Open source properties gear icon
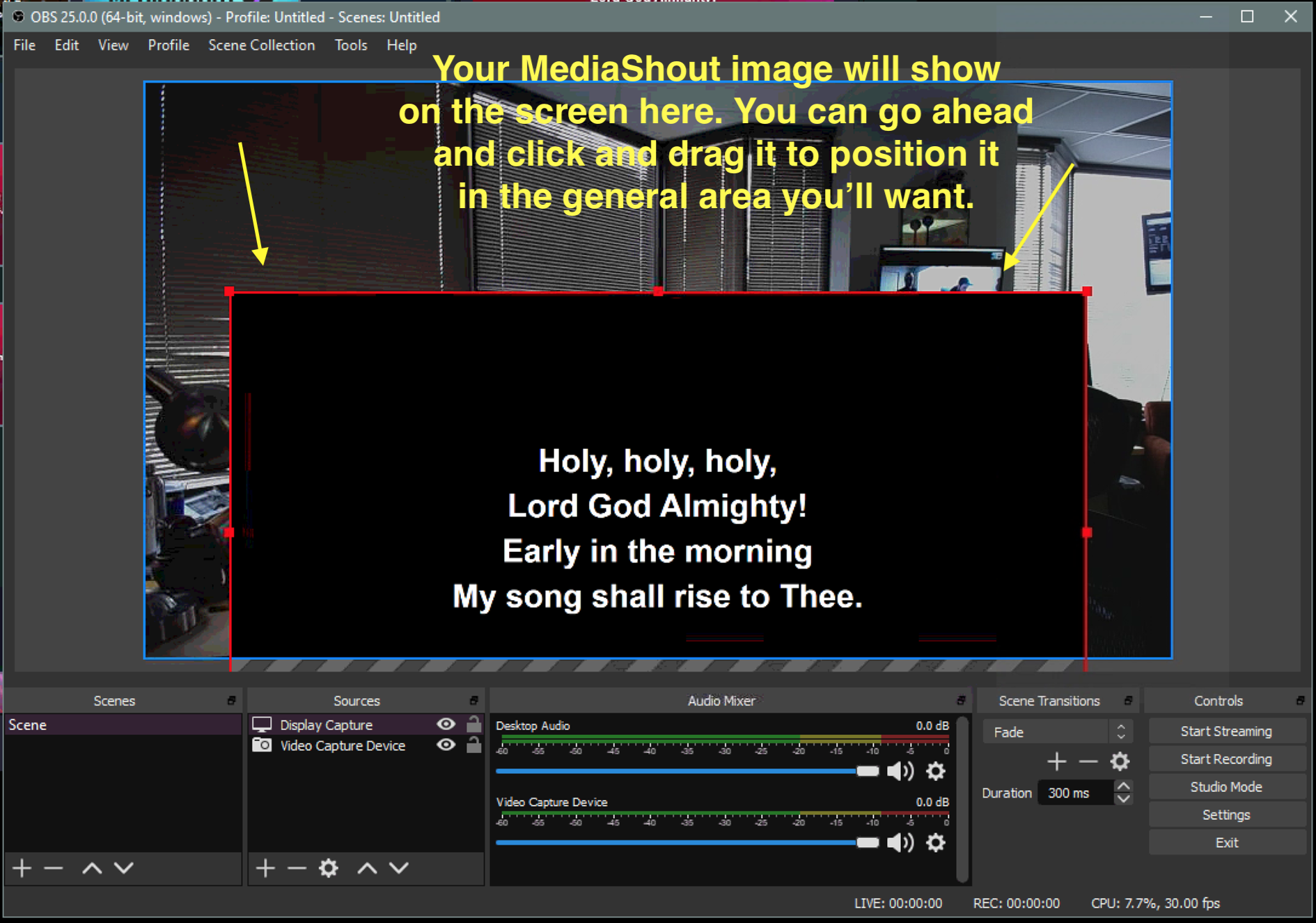Viewport: 1316px width, 923px height. click(329, 868)
